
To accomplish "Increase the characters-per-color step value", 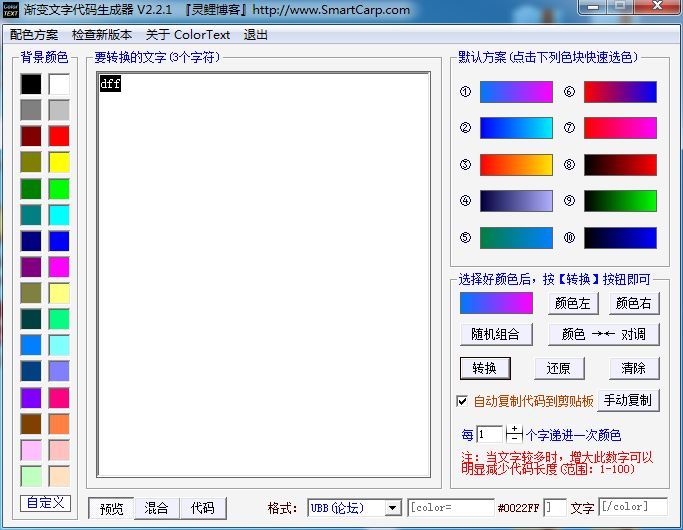I will click(x=514, y=429).
